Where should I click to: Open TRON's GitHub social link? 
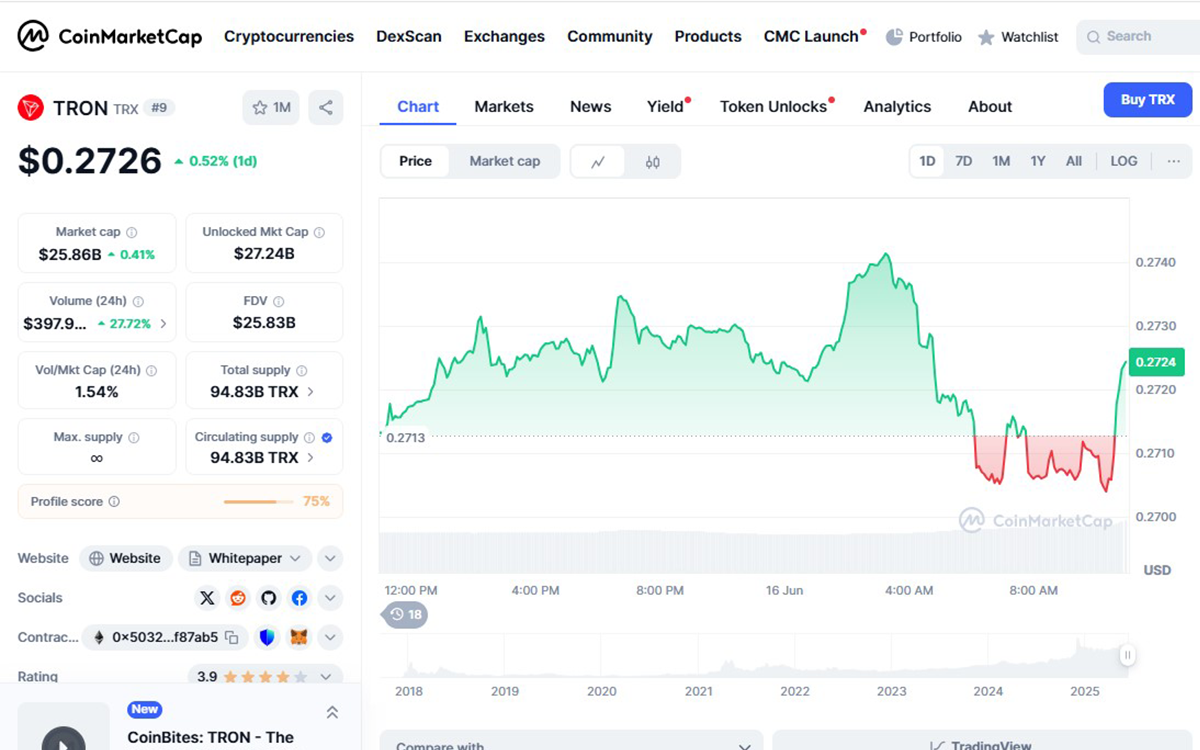pos(268,598)
